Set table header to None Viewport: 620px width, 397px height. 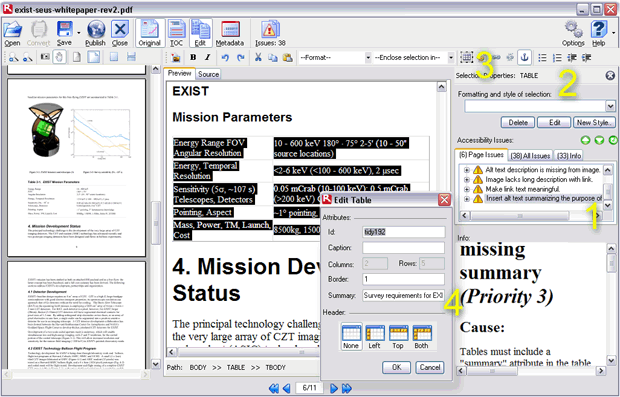coord(351,337)
